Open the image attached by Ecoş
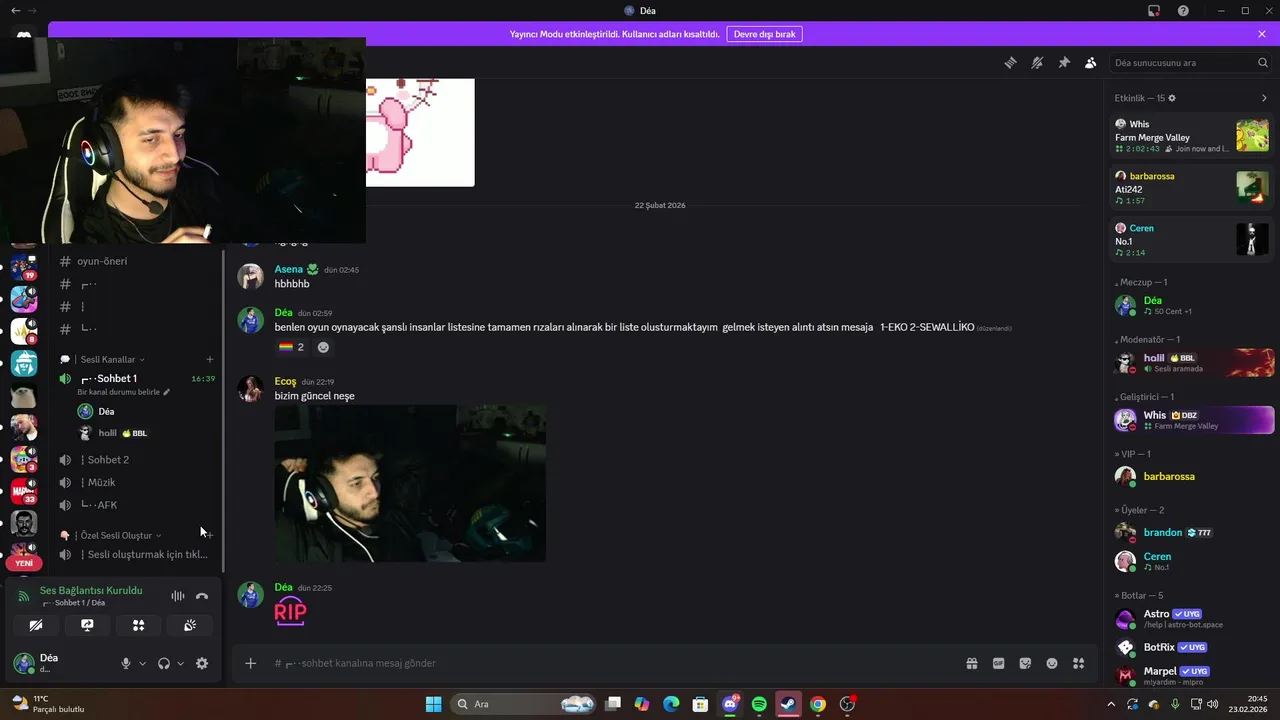1280x720 pixels. (410, 483)
